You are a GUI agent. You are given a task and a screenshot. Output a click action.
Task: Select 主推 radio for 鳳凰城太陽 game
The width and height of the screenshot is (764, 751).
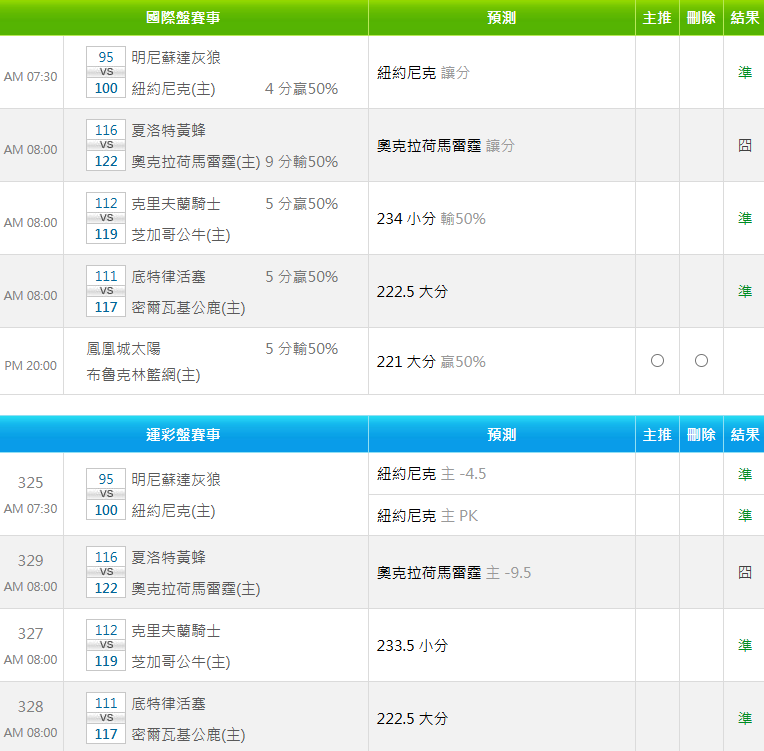click(x=657, y=361)
